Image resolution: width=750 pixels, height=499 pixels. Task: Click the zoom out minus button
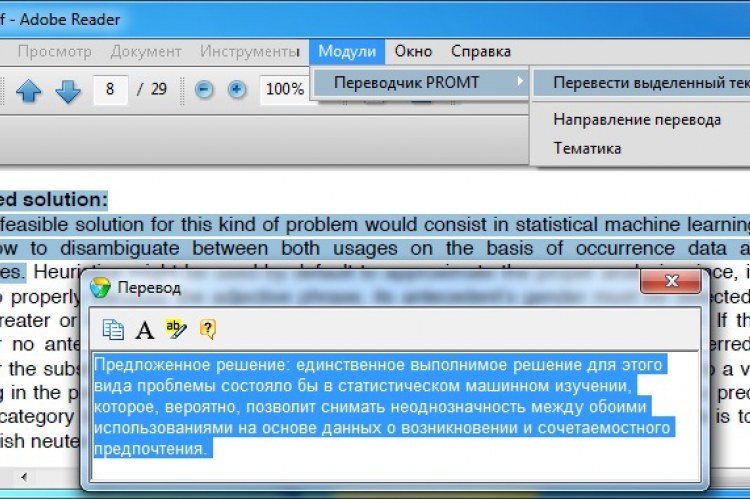coord(204,89)
